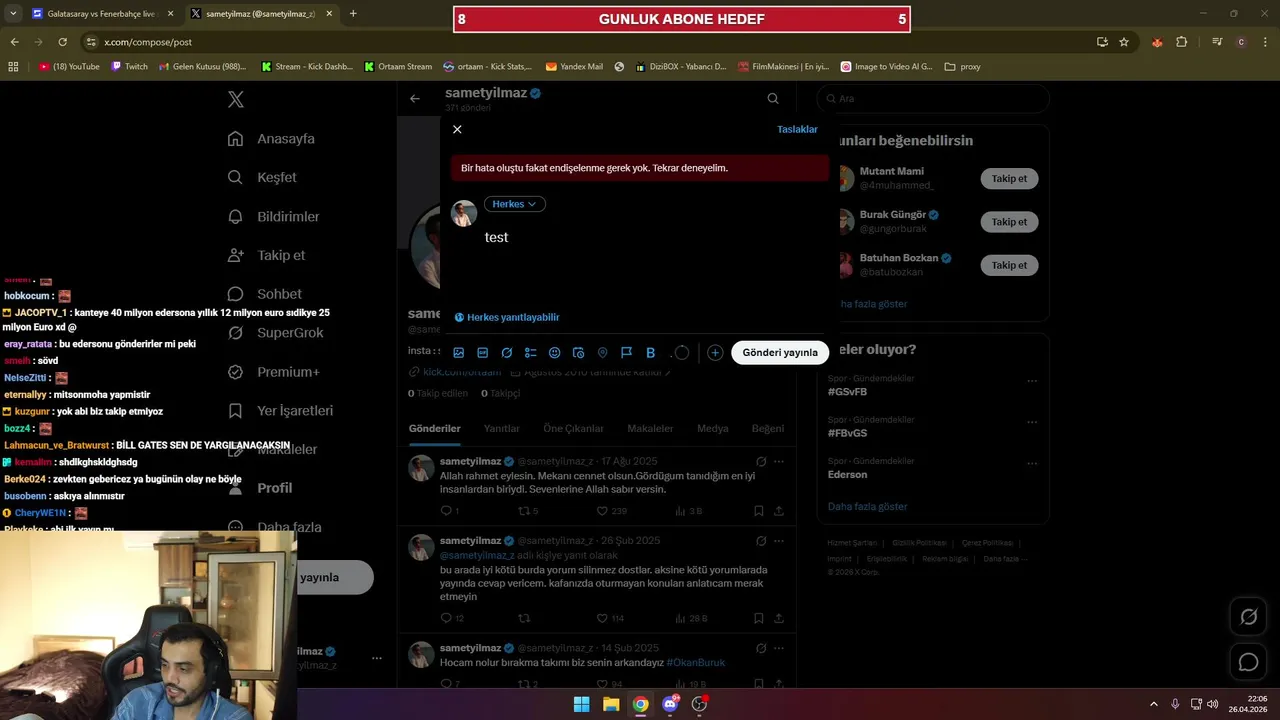Switch to the Makaleler tab
Image resolution: width=1280 pixels, height=720 pixels.
click(x=650, y=428)
